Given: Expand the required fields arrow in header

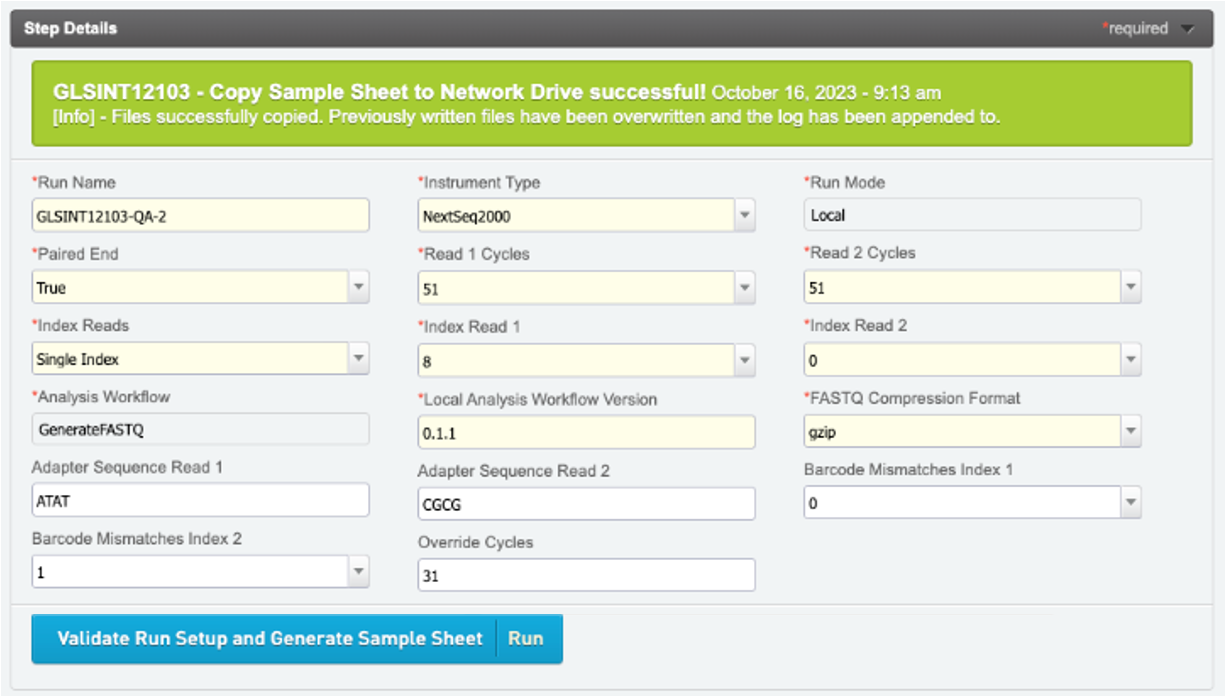Looking at the screenshot, I should (1187, 29).
